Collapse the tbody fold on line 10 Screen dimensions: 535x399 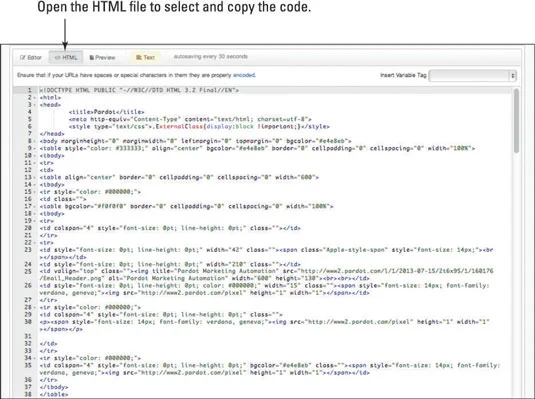tap(34, 156)
